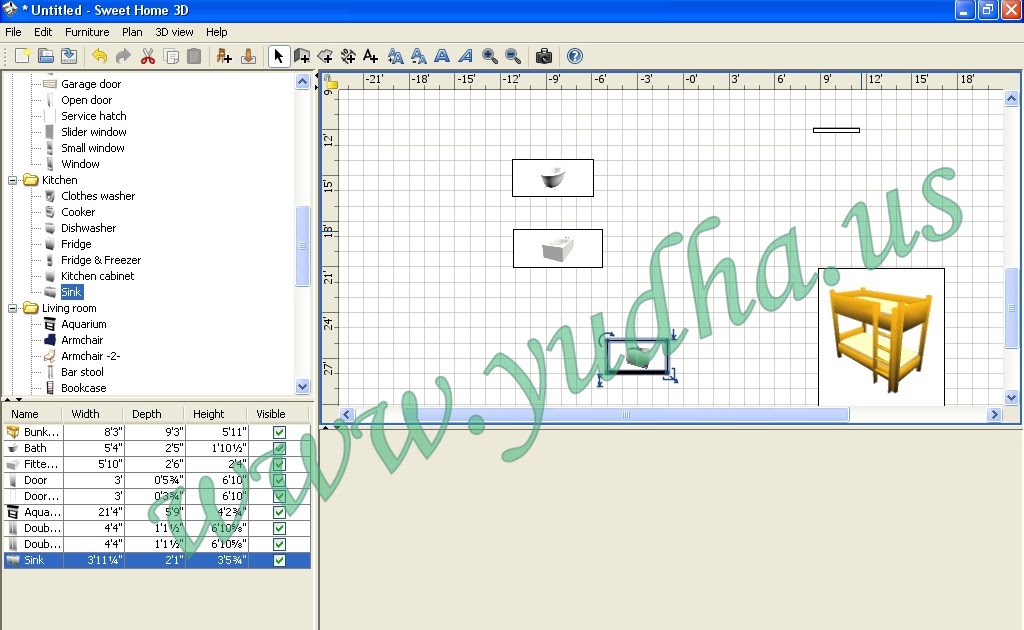Viewport: 1024px width, 630px height.
Task: Open the Plan menu
Action: click(x=132, y=32)
